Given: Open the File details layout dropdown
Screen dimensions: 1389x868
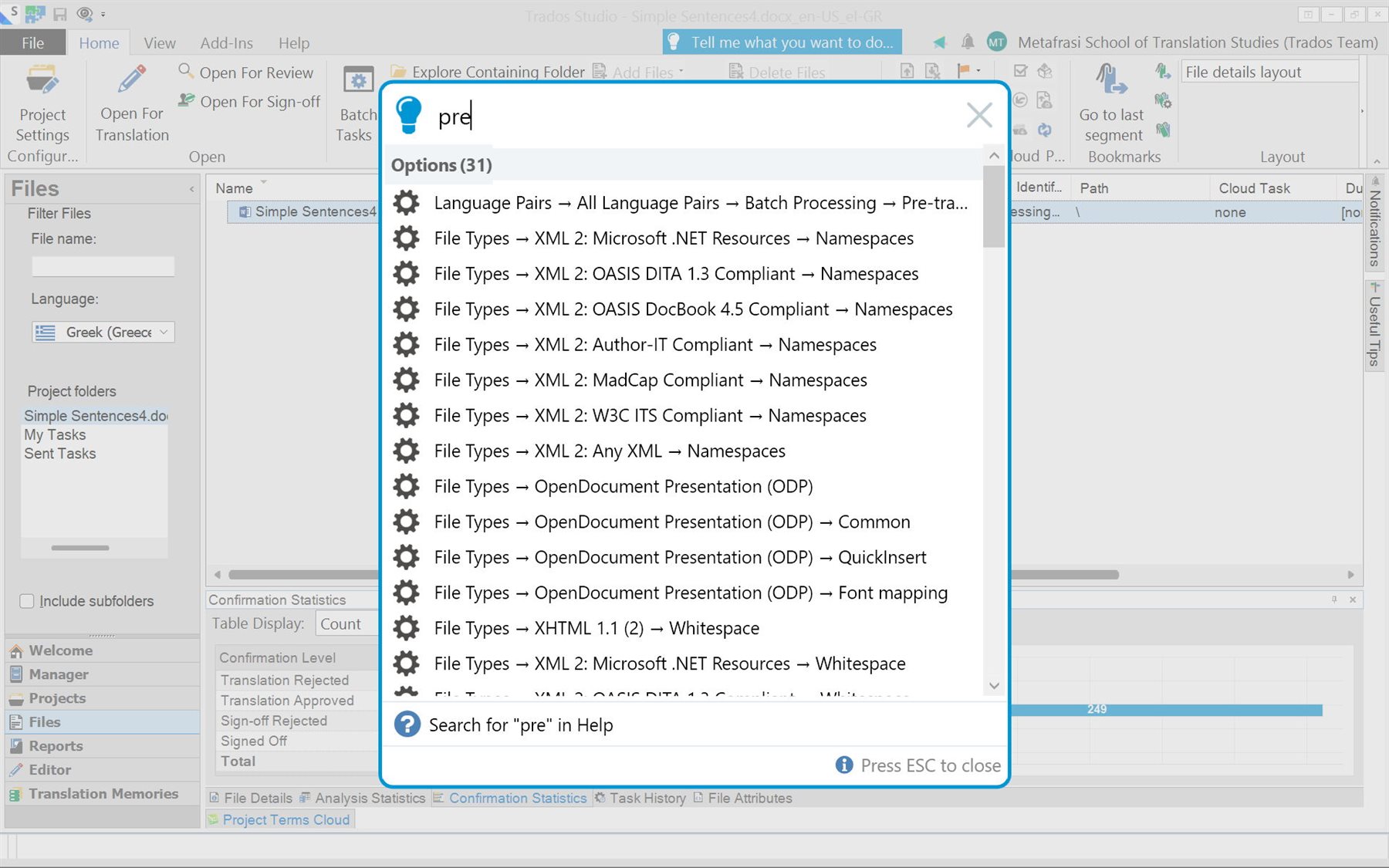Looking at the screenshot, I should (1269, 72).
